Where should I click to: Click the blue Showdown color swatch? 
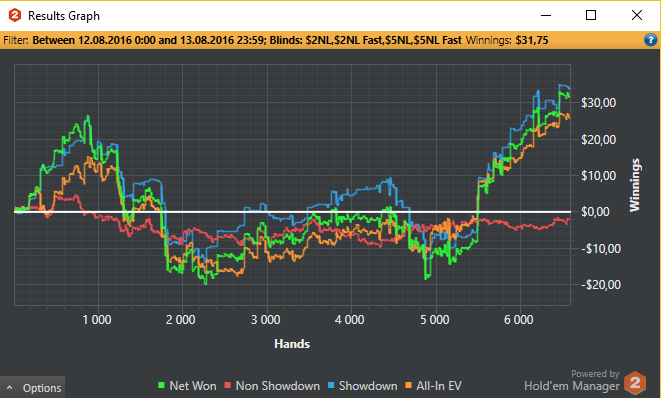tap(331, 385)
